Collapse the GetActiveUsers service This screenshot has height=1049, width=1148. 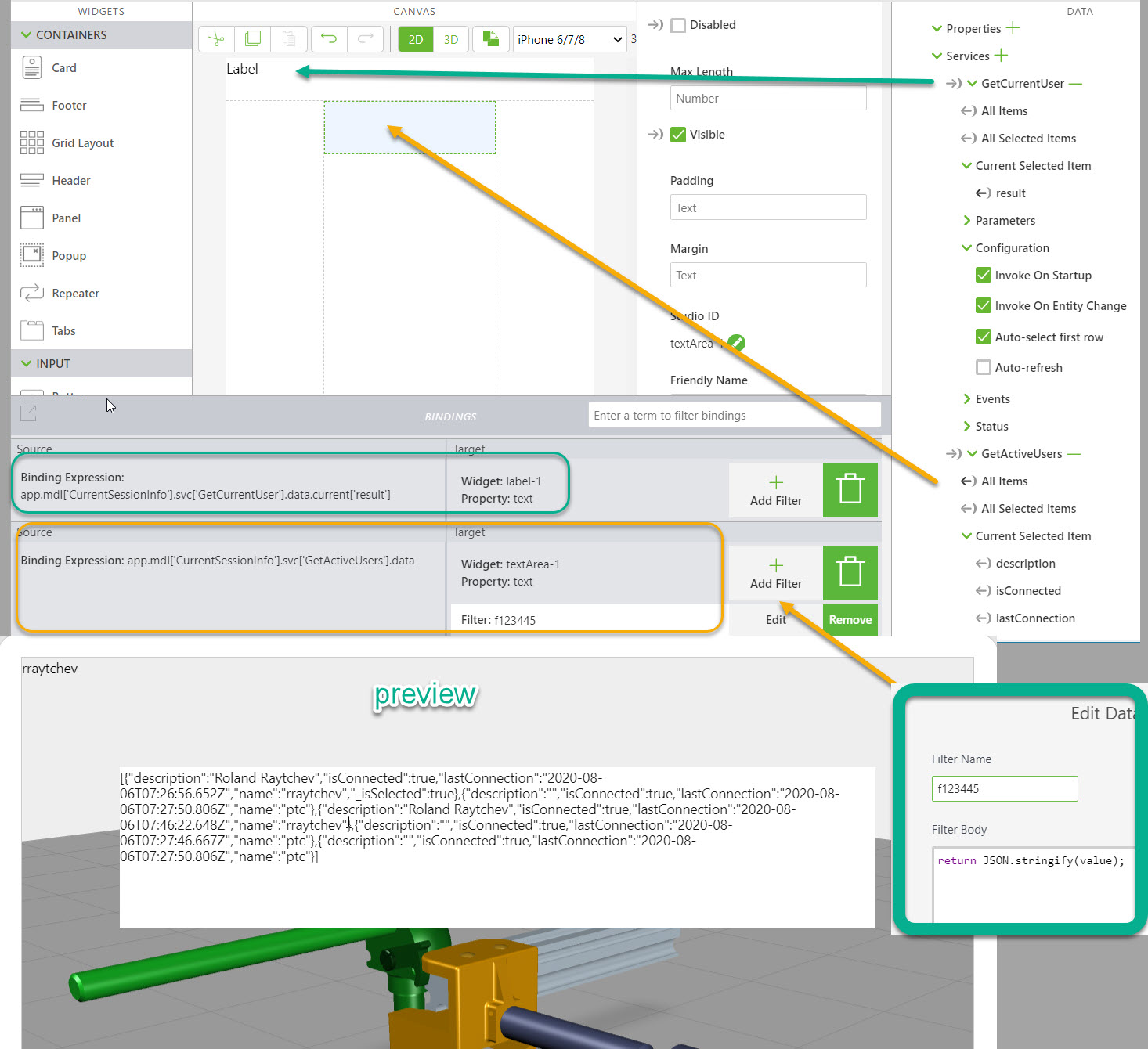click(x=971, y=453)
